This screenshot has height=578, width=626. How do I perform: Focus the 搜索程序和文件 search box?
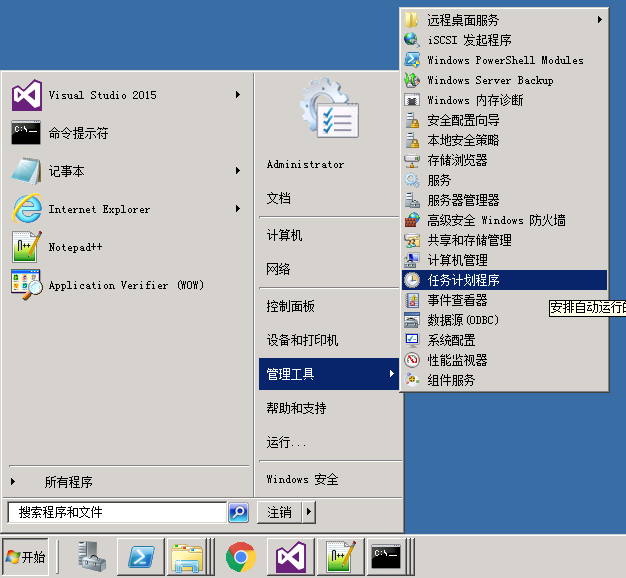pos(117,512)
